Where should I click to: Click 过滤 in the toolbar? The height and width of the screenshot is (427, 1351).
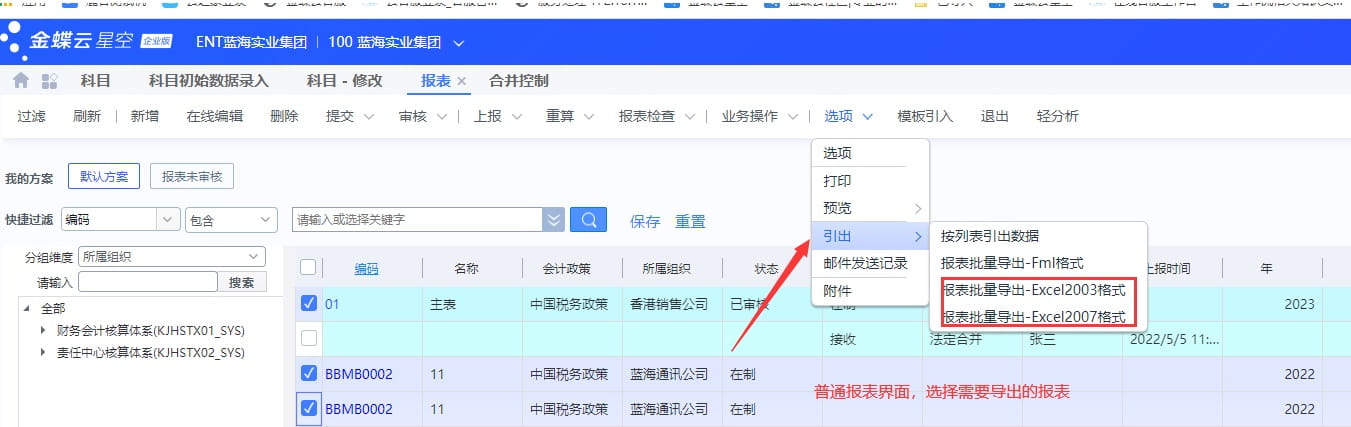(x=32, y=116)
